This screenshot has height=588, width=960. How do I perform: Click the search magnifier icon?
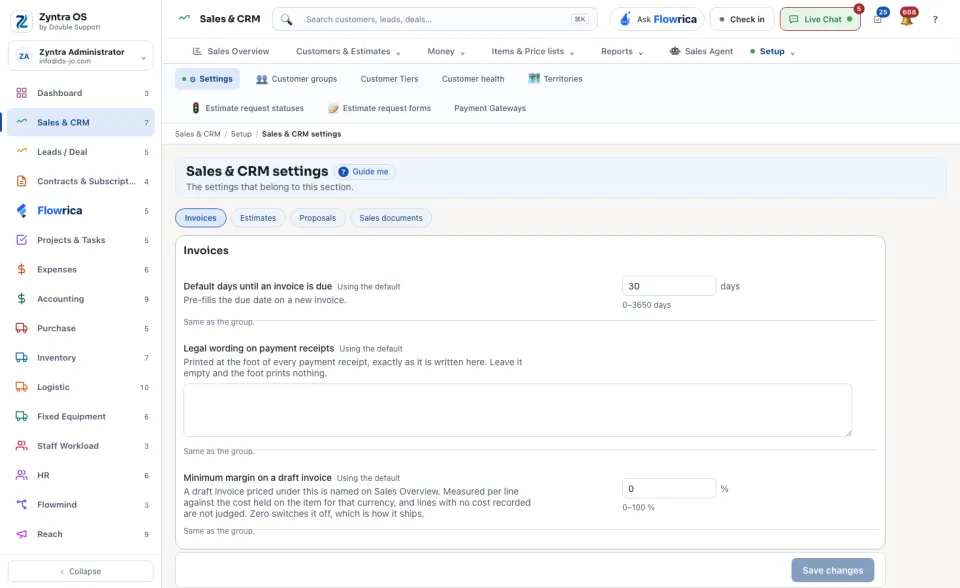click(x=286, y=20)
